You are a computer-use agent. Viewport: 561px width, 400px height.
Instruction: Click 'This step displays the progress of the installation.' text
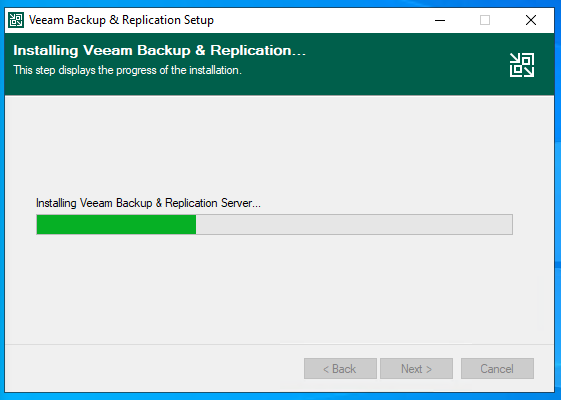tap(127, 70)
